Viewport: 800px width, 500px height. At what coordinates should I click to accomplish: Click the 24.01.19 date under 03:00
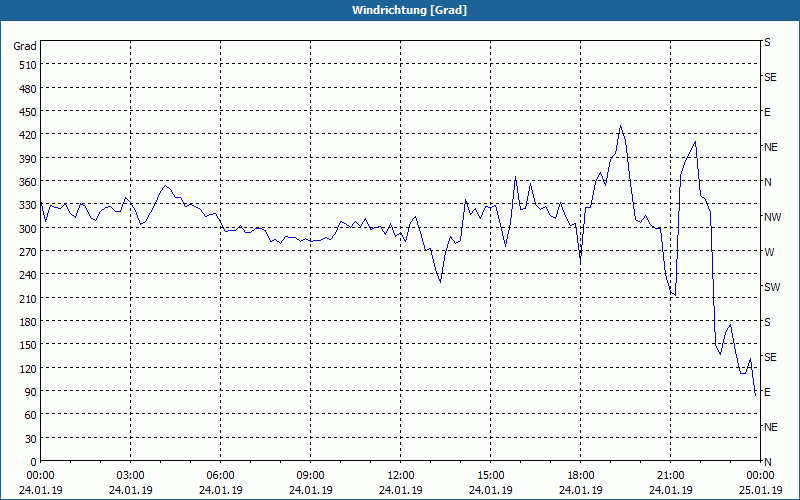131,490
